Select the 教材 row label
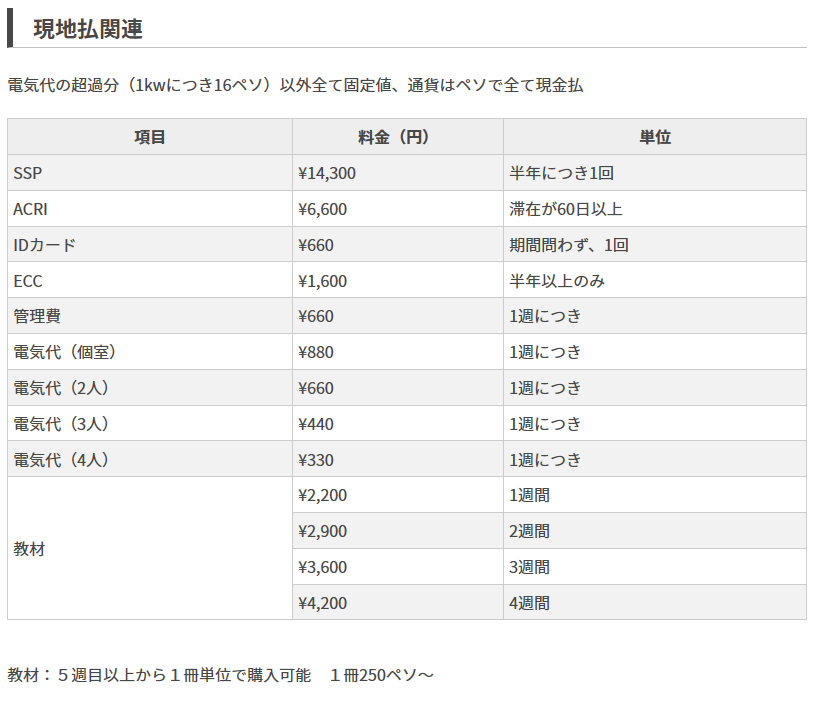This screenshot has width=815, height=709. pyautogui.click(x=29, y=549)
